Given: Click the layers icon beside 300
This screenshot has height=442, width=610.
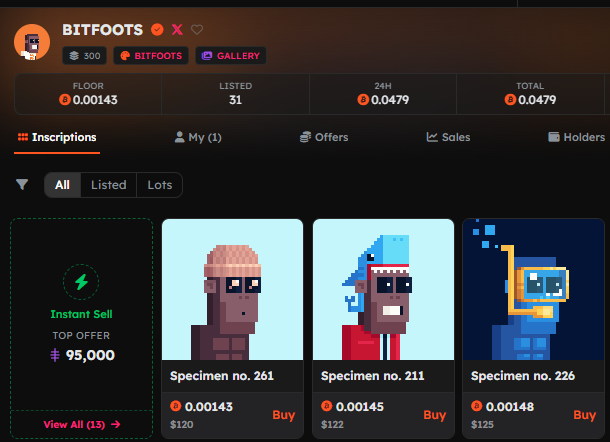Looking at the screenshot, I should (x=74, y=56).
